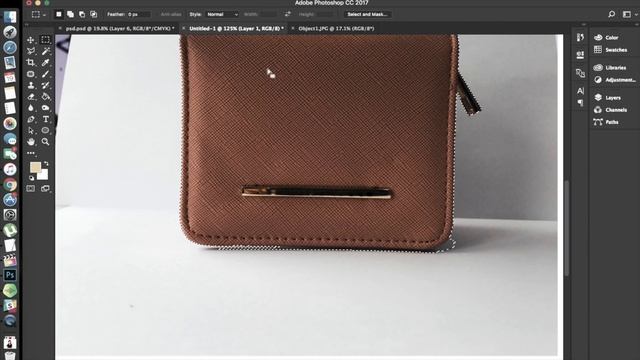Click the Select and Mask button
The height and width of the screenshot is (360, 640).
(367, 14)
